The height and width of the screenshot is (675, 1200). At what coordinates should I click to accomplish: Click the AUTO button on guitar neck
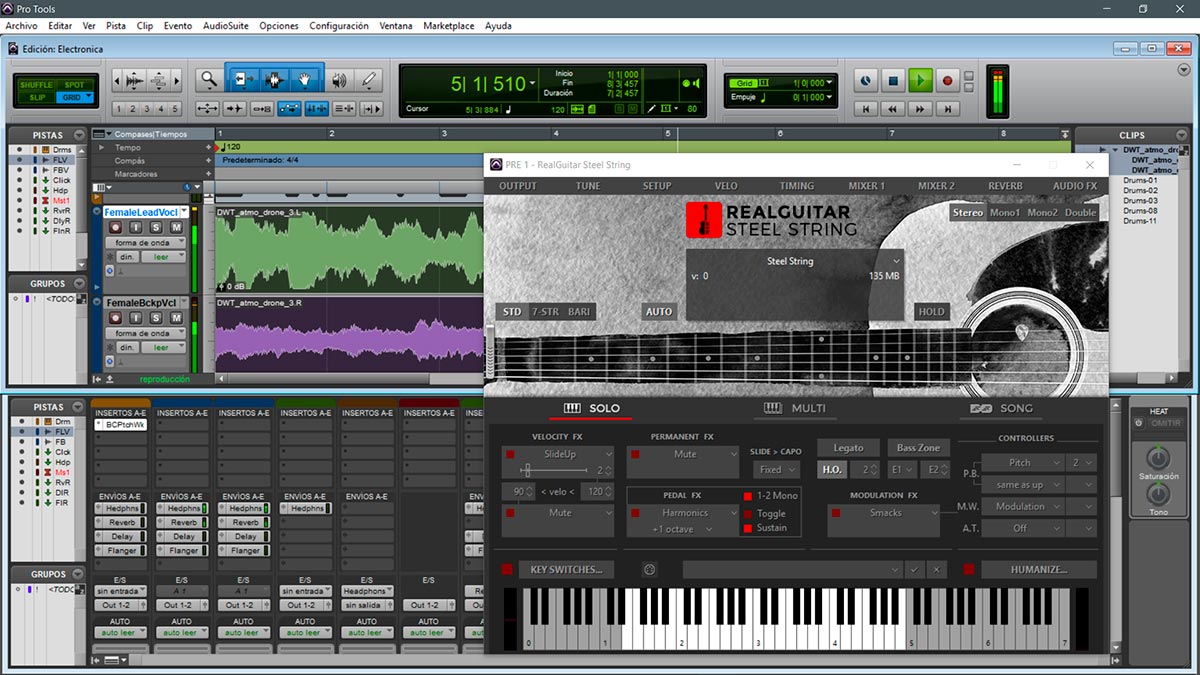pyautogui.click(x=659, y=312)
